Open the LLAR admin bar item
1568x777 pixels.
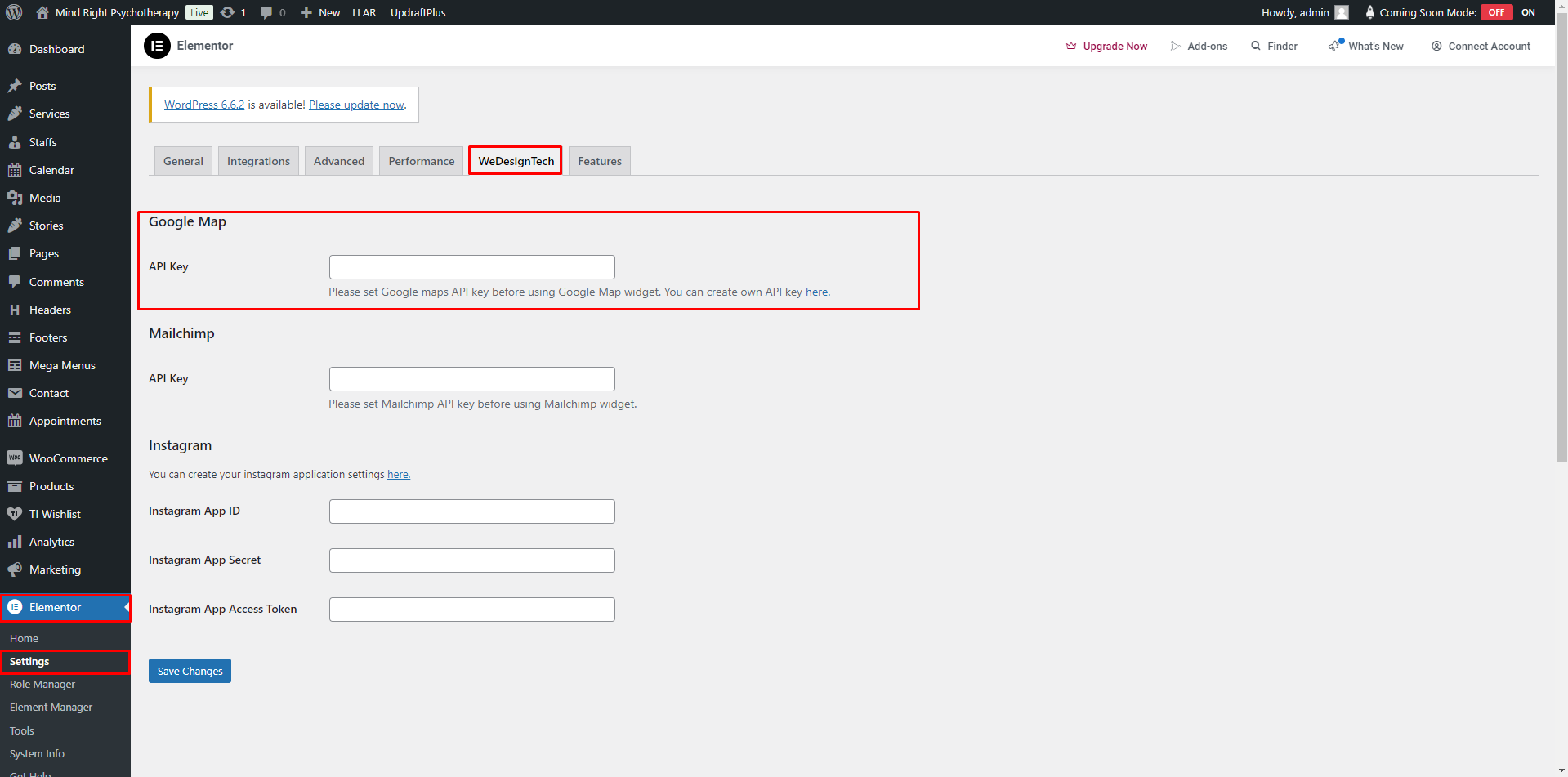pos(364,12)
